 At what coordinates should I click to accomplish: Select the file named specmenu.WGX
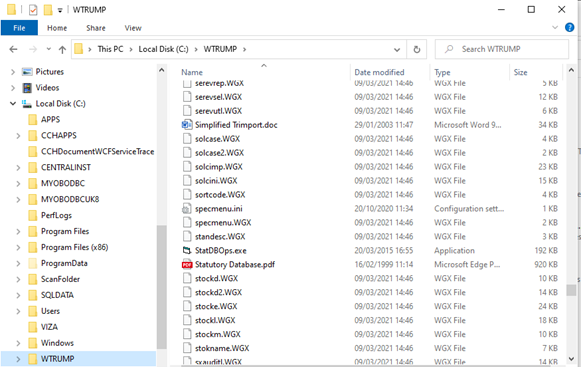coord(223,222)
